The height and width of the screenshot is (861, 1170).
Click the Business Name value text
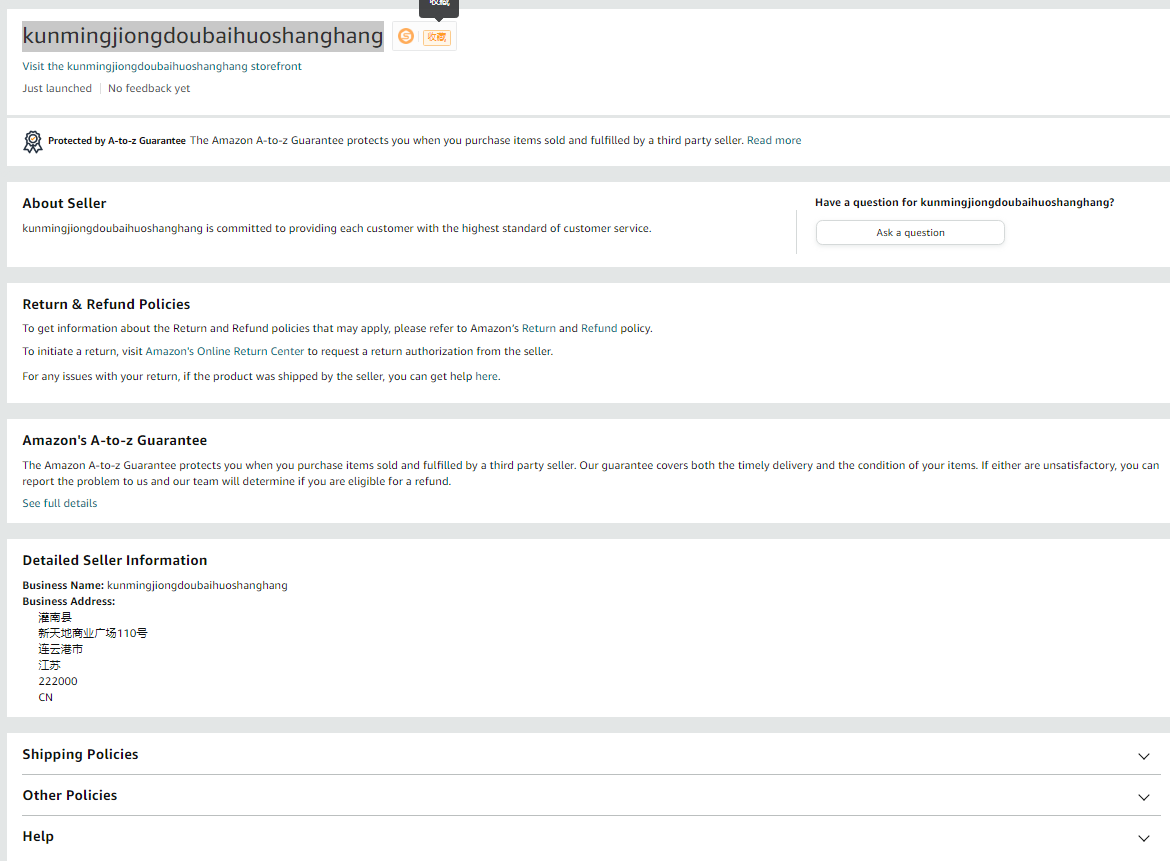(x=197, y=586)
